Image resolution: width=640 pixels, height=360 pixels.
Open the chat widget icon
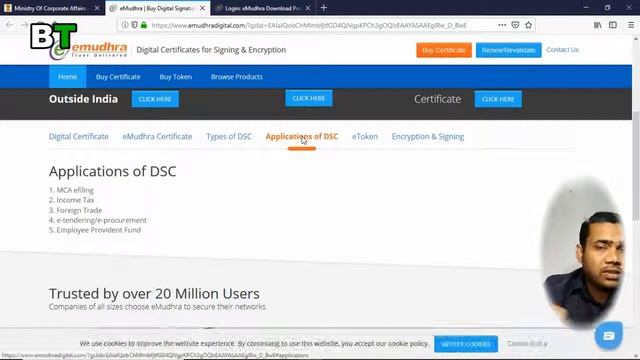click(x=609, y=336)
